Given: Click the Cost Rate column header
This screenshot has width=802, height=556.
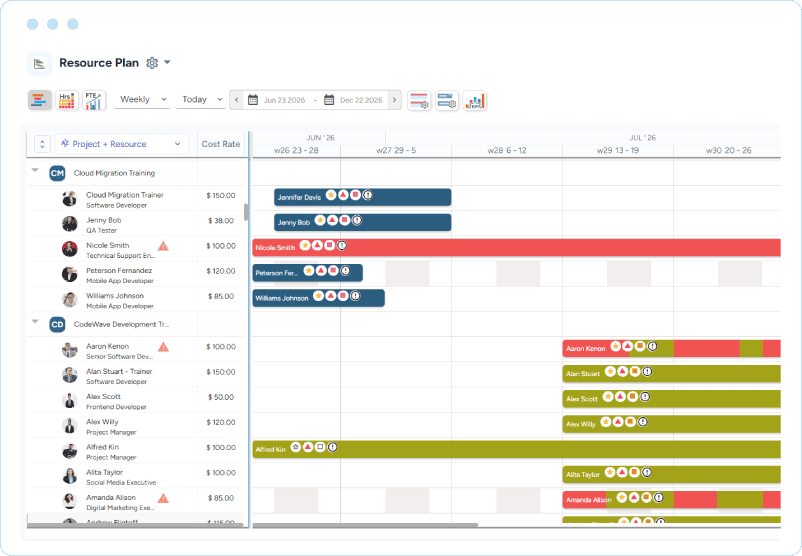Looking at the screenshot, I should 220,144.
